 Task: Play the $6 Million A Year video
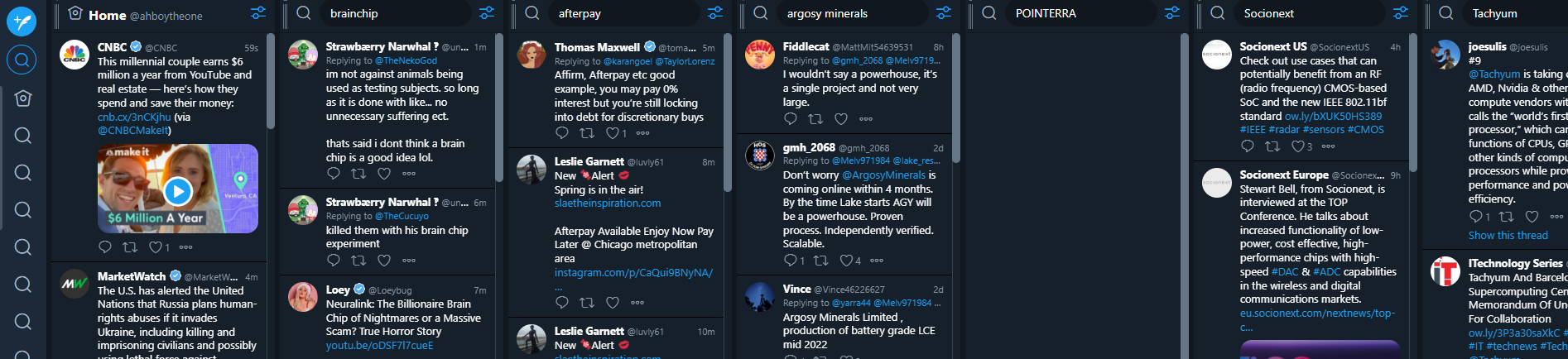[x=178, y=191]
